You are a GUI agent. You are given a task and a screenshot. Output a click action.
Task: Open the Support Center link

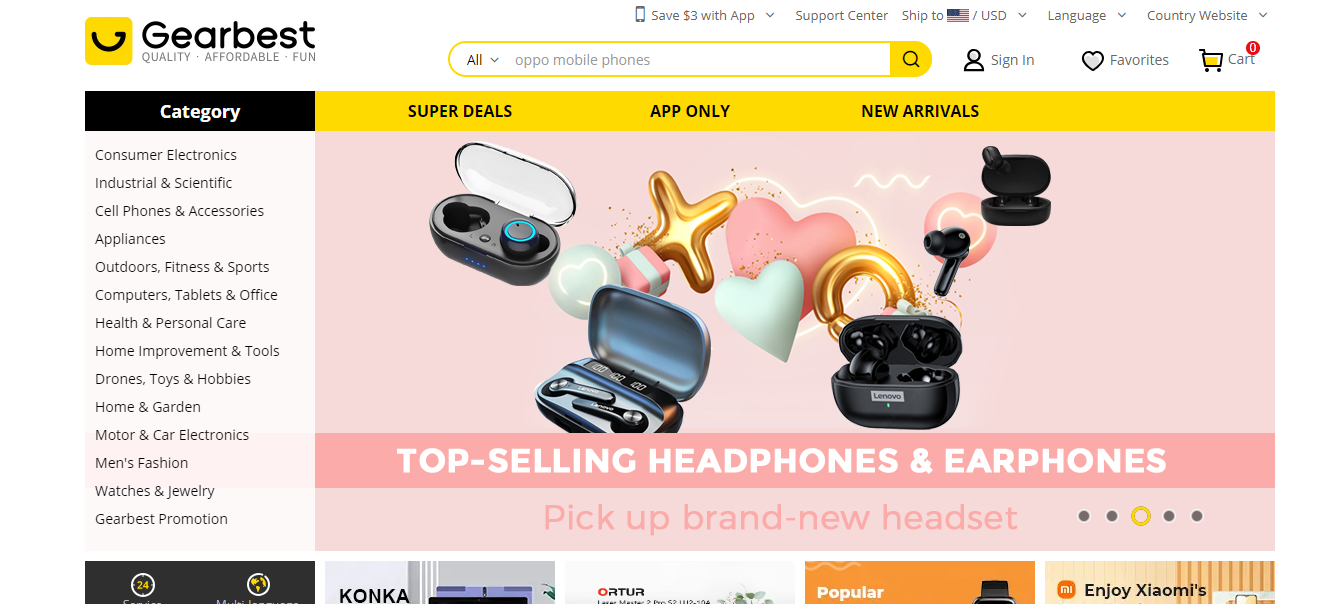coord(841,15)
